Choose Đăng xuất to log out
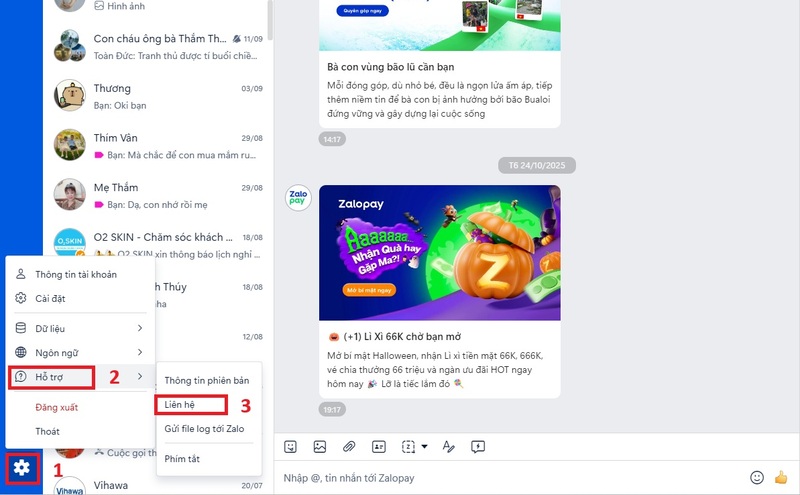This screenshot has height=495, width=800. (x=57, y=407)
